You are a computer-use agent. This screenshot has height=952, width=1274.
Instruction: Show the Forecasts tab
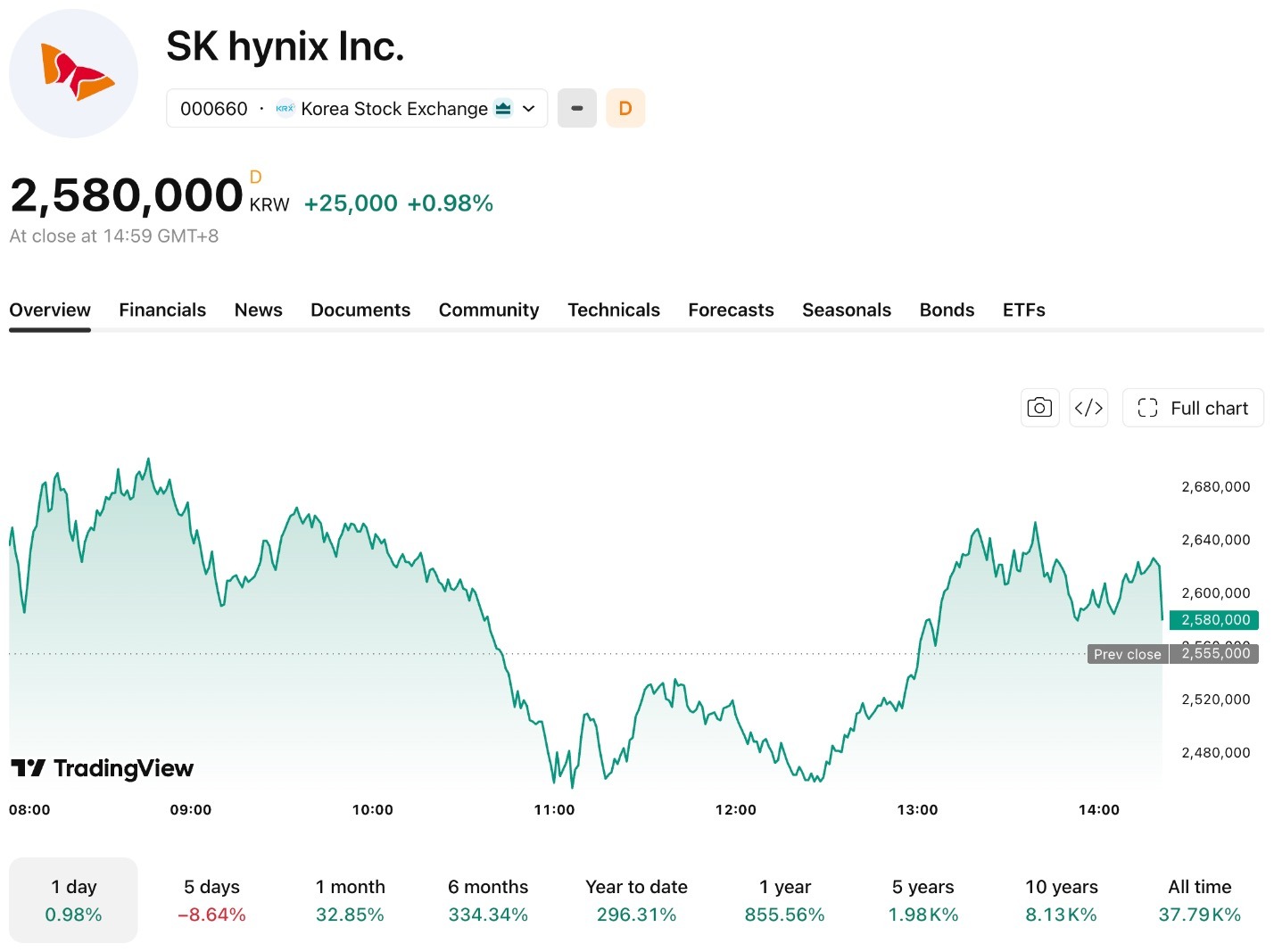(x=732, y=310)
